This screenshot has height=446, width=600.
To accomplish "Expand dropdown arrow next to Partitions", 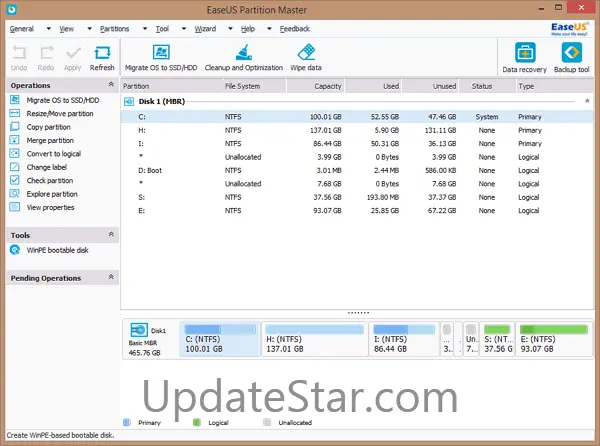I will click(145, 29).
